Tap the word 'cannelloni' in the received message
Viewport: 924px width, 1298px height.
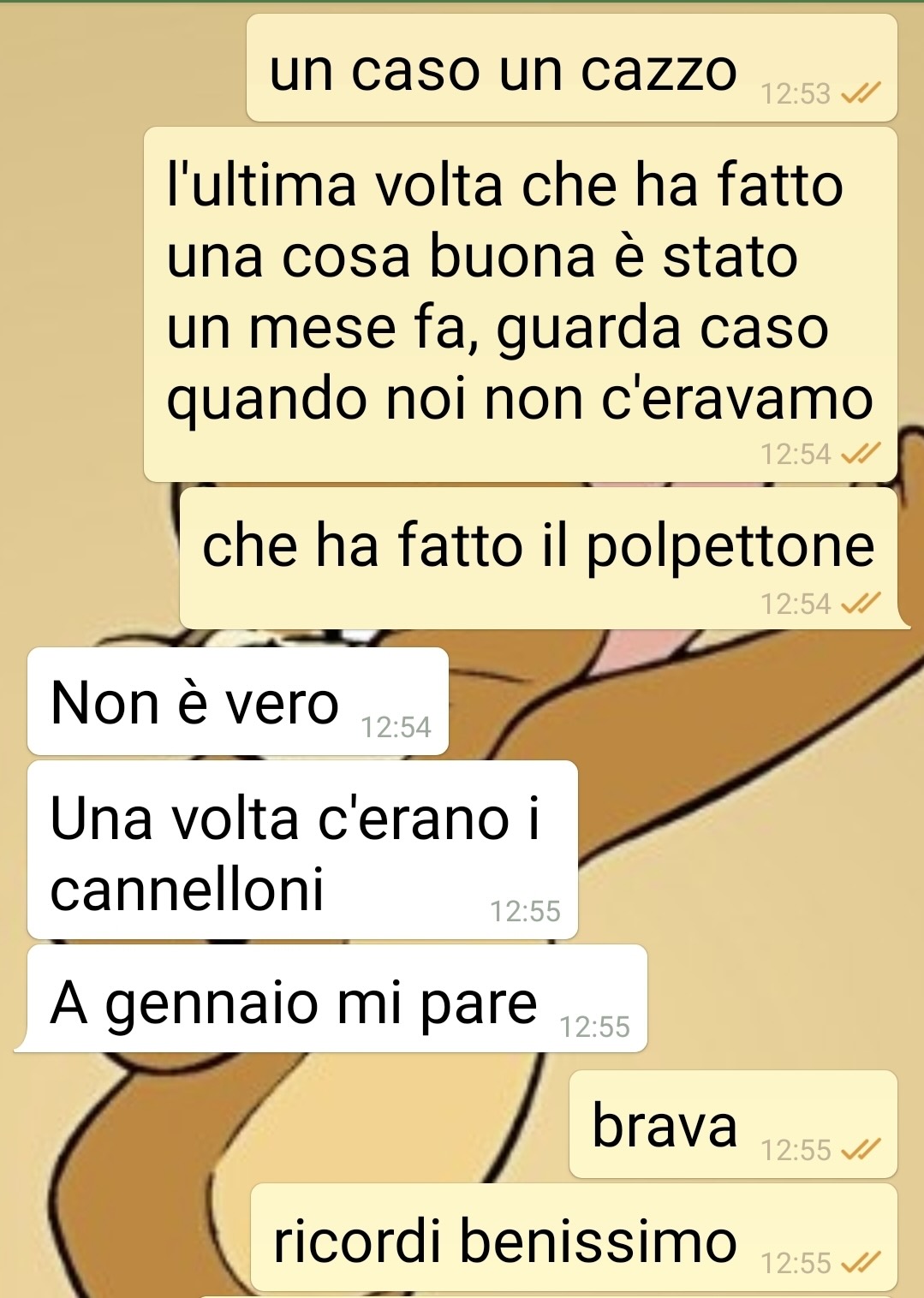187,889
